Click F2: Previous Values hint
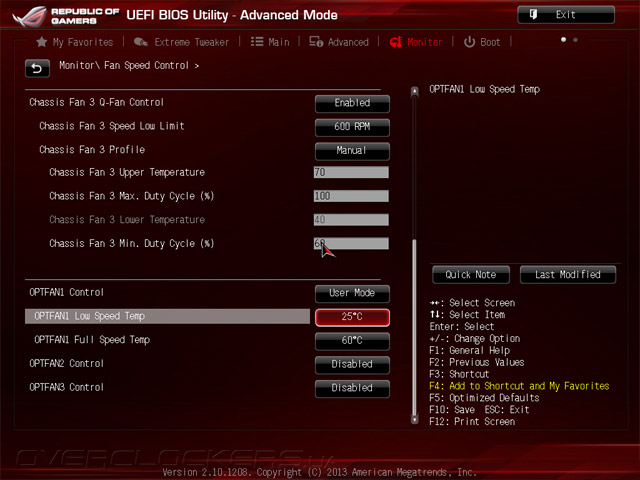 (x=476, y=362)
